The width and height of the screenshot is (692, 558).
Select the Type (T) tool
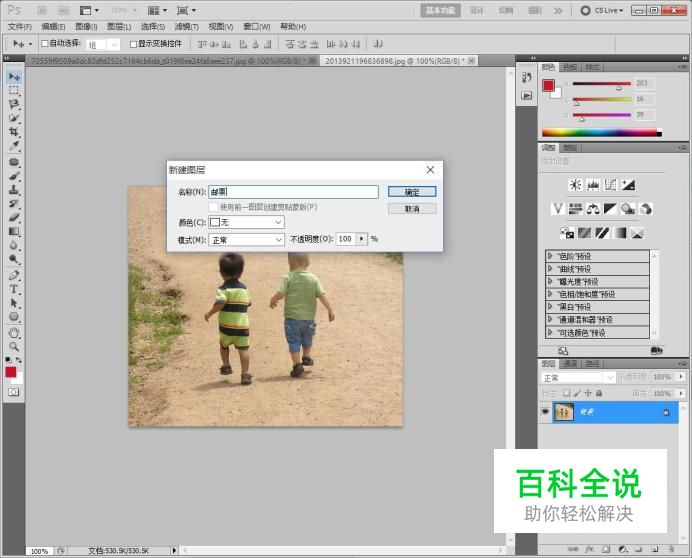coord(14,288)
